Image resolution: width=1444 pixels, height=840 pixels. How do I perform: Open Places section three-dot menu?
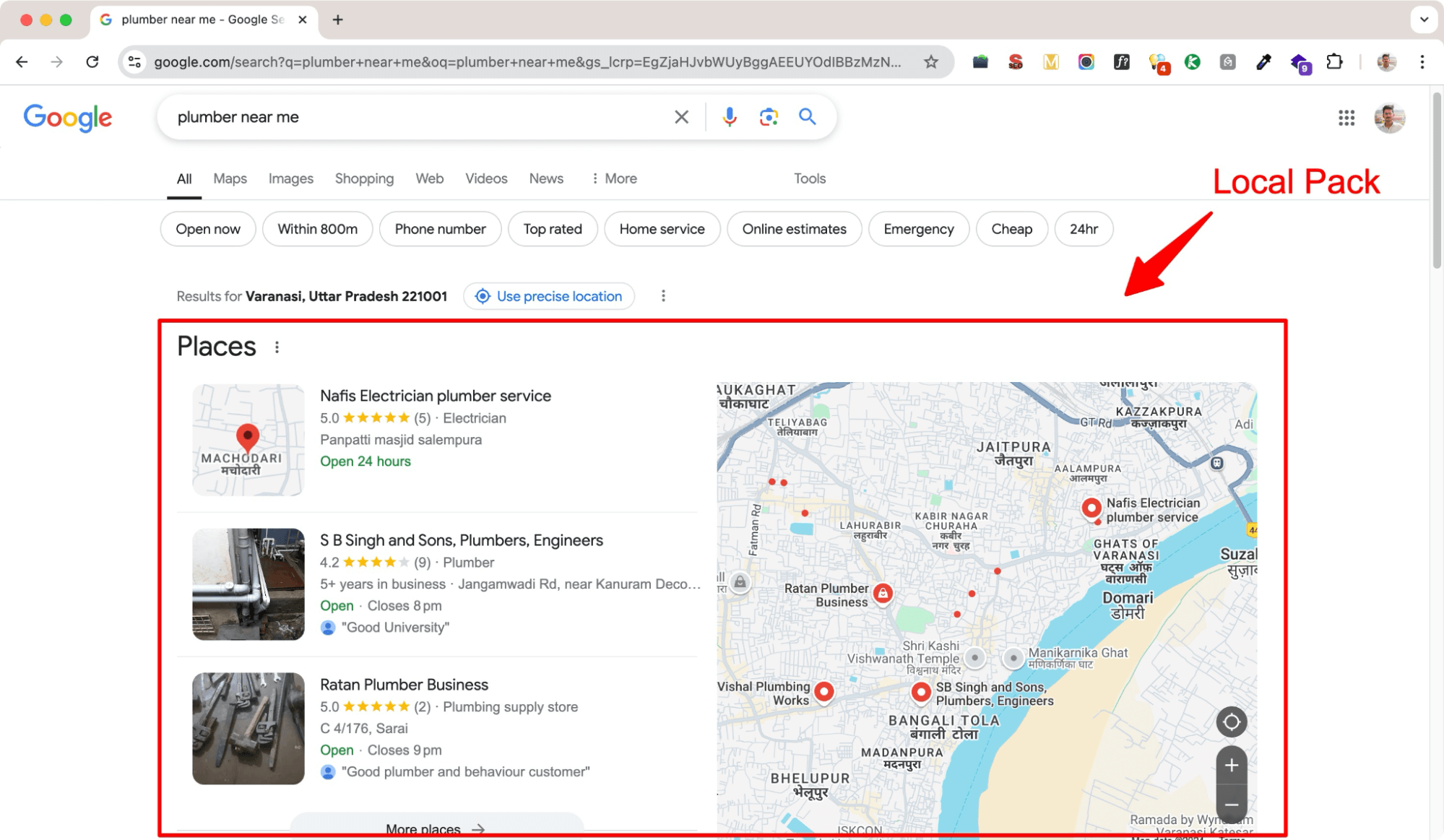coord(277,347)
